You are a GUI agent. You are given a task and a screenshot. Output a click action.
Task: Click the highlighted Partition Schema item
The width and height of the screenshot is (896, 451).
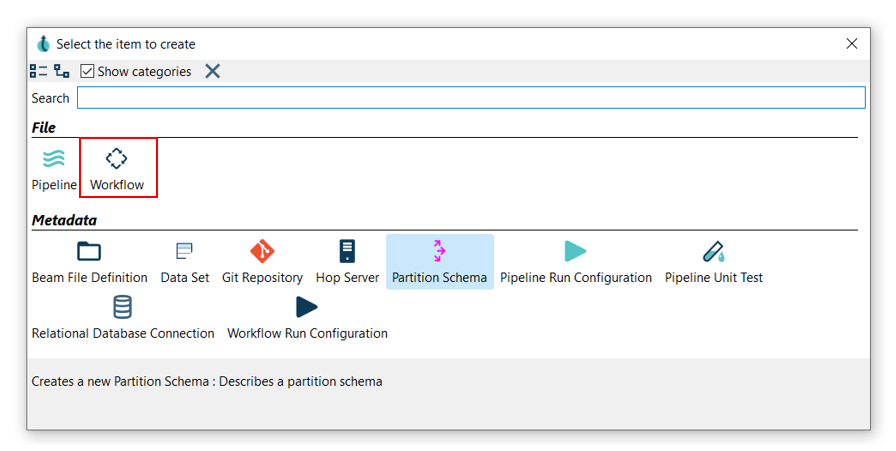[439, 261]
